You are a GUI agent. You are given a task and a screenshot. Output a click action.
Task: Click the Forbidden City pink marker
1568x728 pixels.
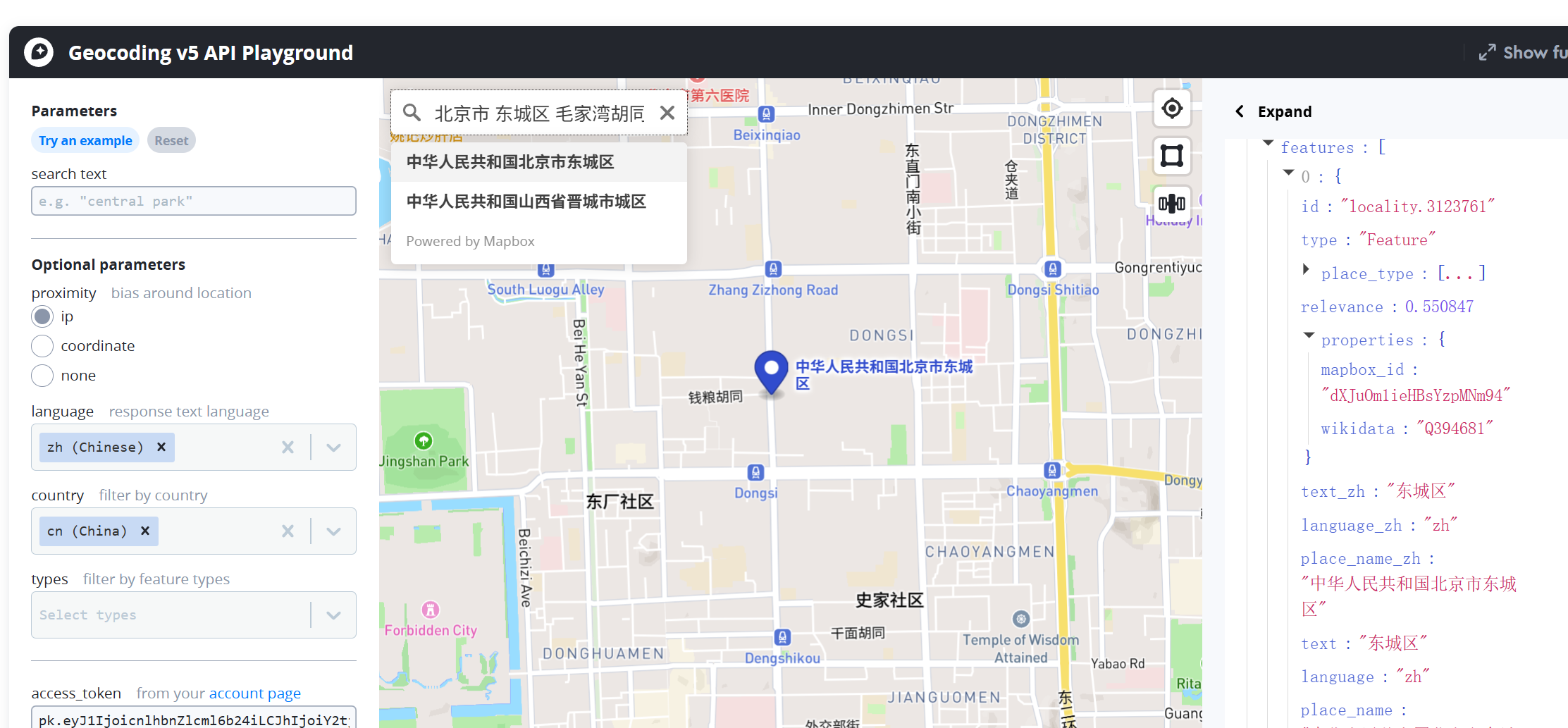[x=431, y=610]
